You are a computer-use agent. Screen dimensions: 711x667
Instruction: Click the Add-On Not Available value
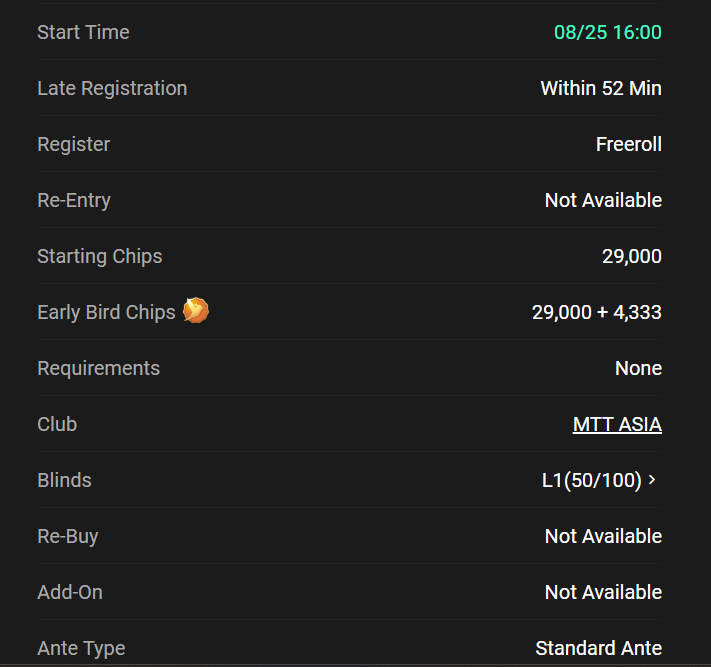point(603,592)
